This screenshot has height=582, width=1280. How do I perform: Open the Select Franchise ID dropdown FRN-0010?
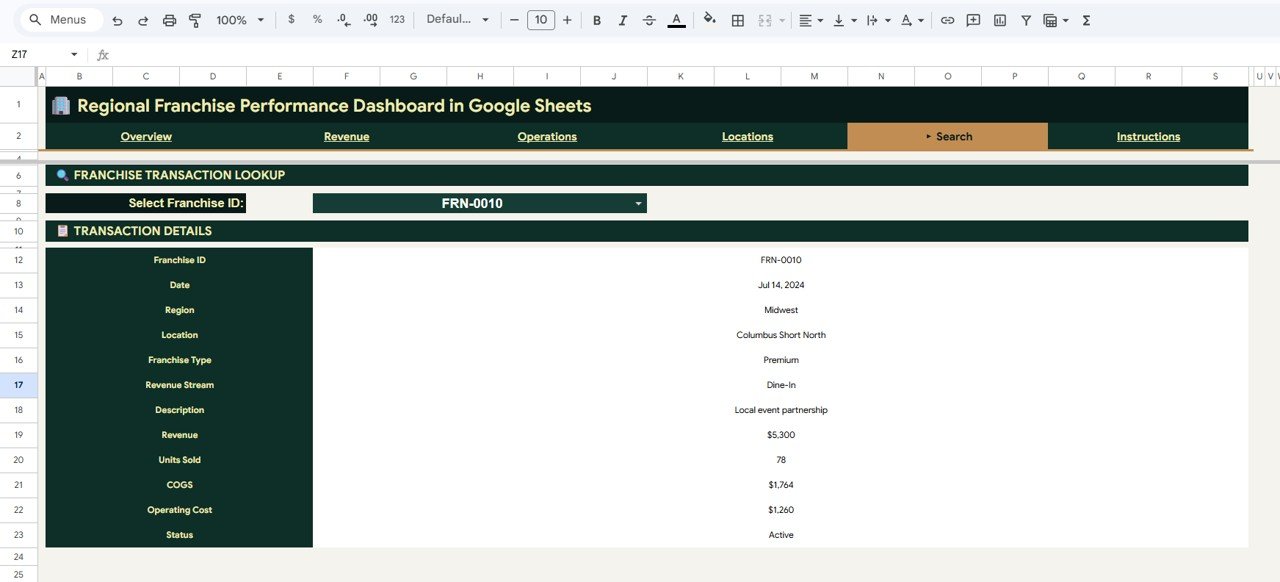click(480, 203)
